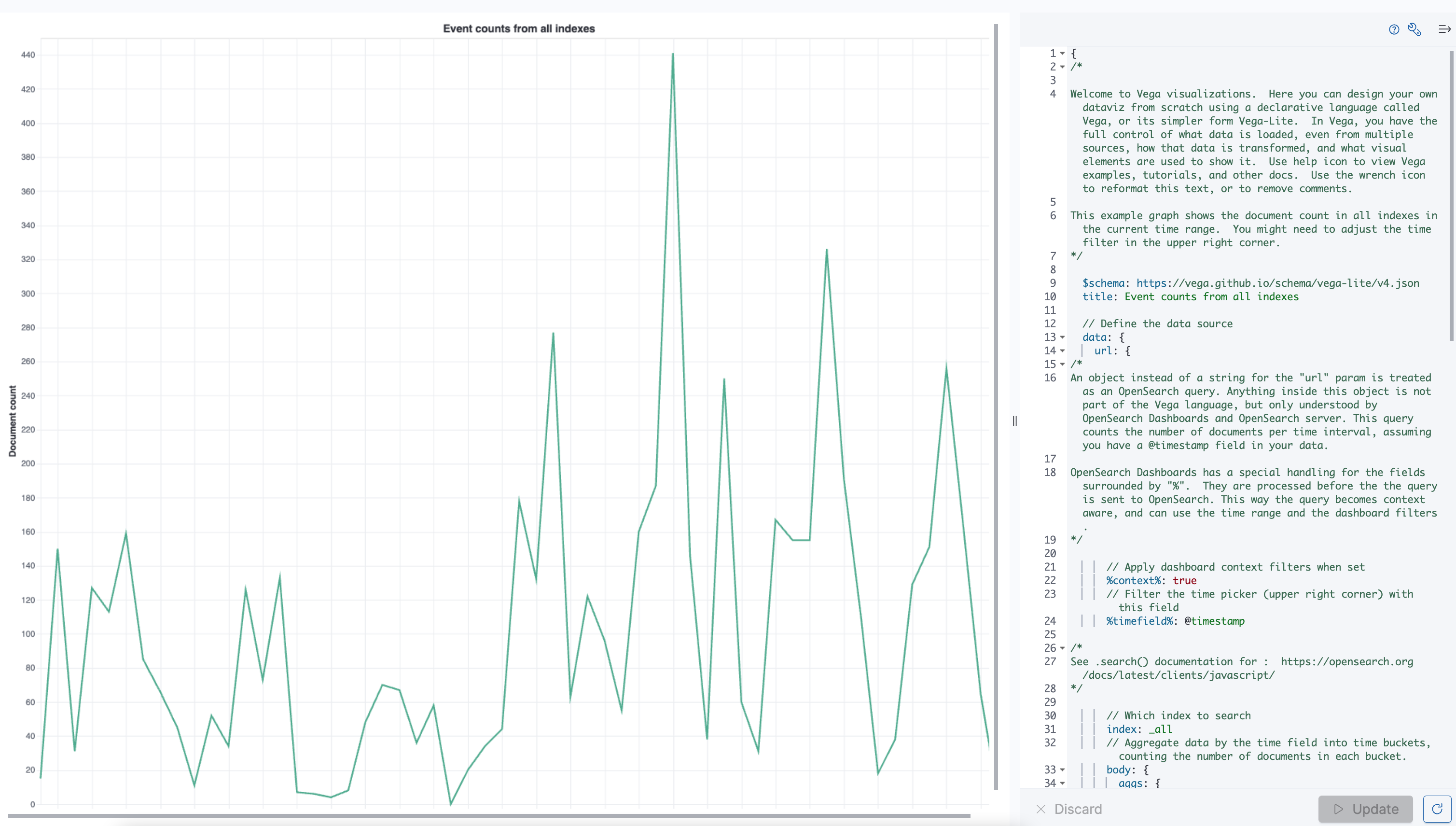1456x826 pixels.
Task: Collapse the body block on line 33
Action: (1062, 770)
